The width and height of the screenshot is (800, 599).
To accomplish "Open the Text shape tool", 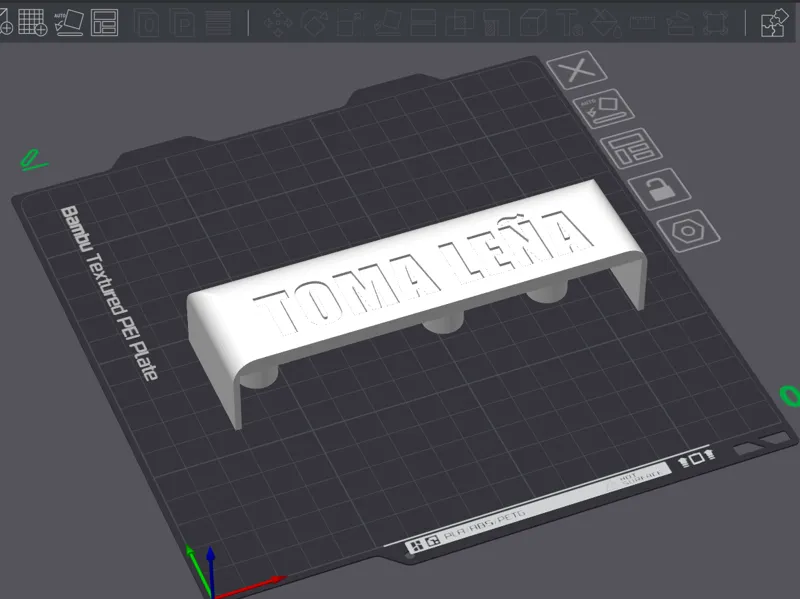I will tap(569, 23).
